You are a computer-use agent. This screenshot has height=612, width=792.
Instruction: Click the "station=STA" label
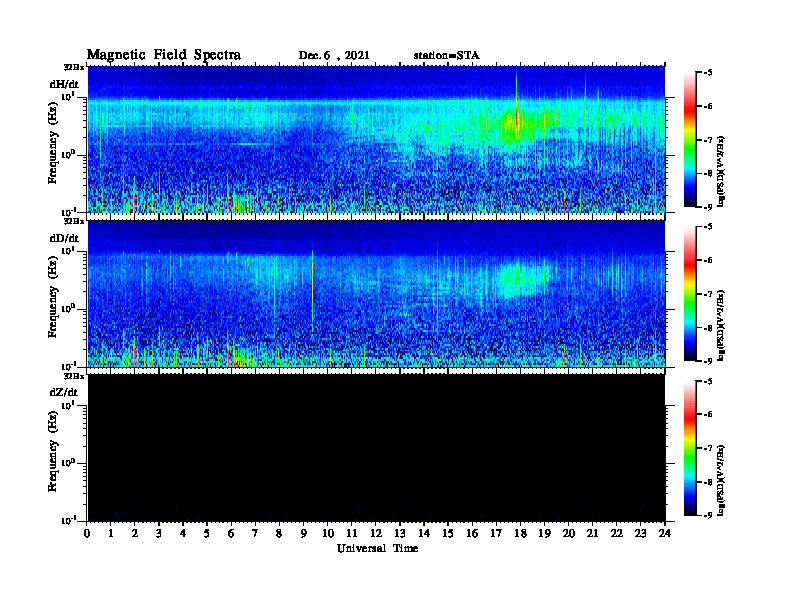(x=446, y=56)
